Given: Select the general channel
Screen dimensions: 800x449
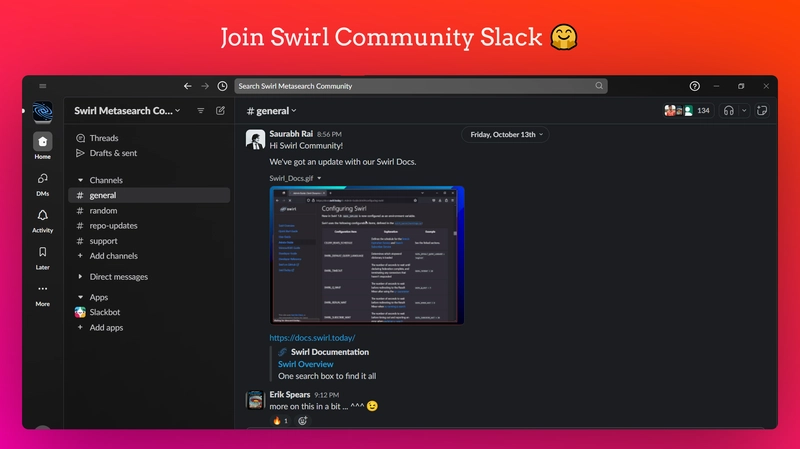Looking at the screenshot, I should coord(149,195).
